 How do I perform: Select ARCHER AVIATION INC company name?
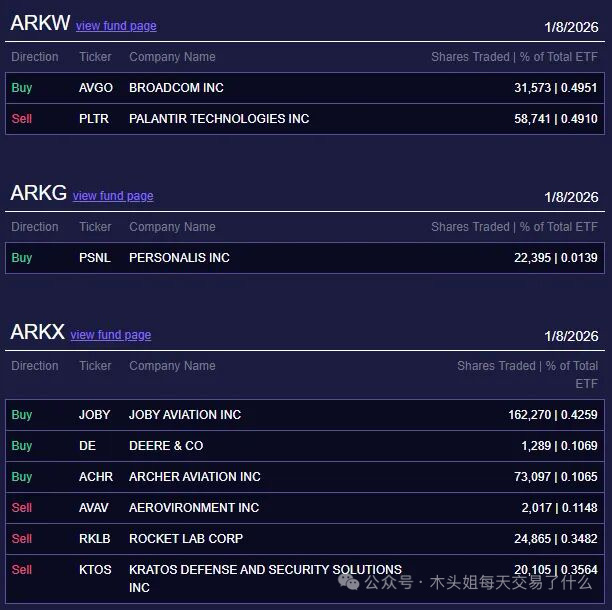[x=194, y=477]
